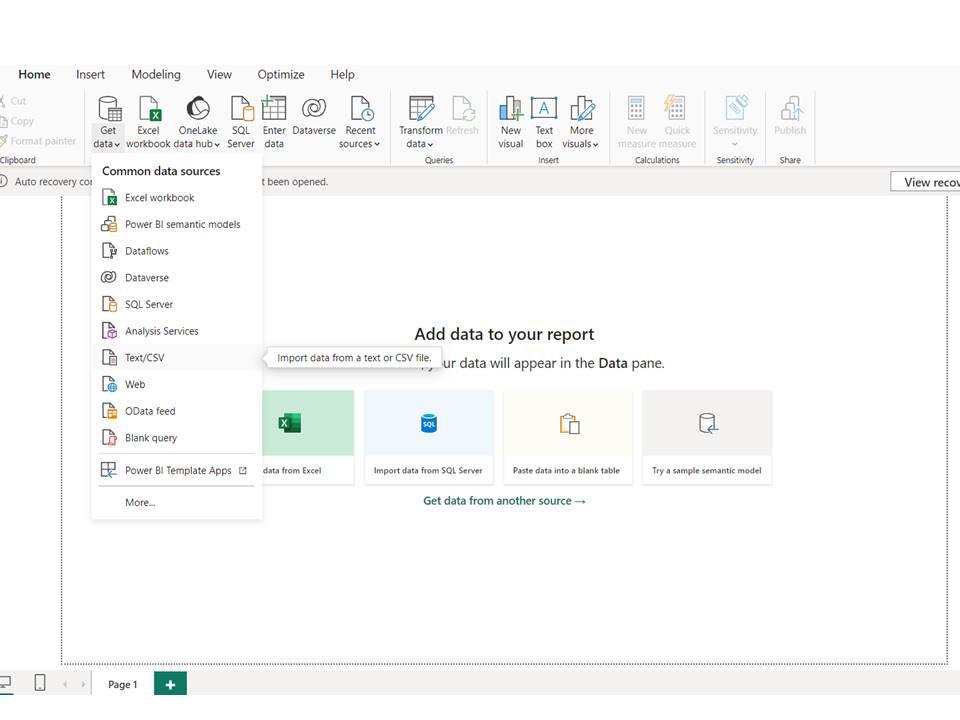Click the Quick measure icon

click(x=677, y=122)
